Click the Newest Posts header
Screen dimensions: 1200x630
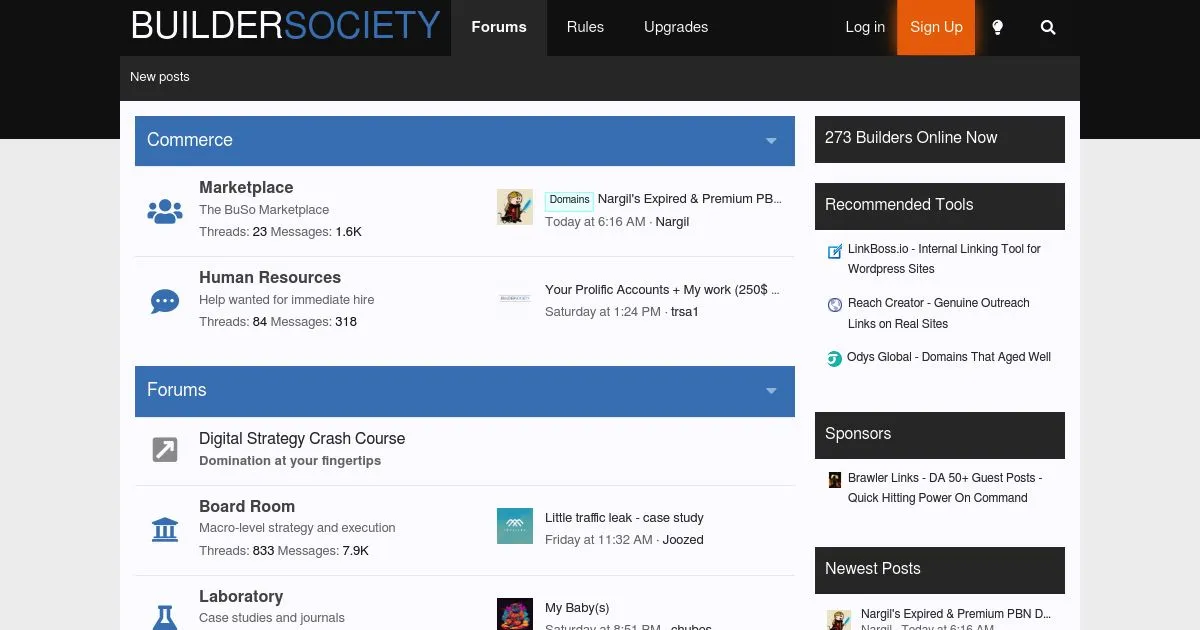tap(940, 570)
